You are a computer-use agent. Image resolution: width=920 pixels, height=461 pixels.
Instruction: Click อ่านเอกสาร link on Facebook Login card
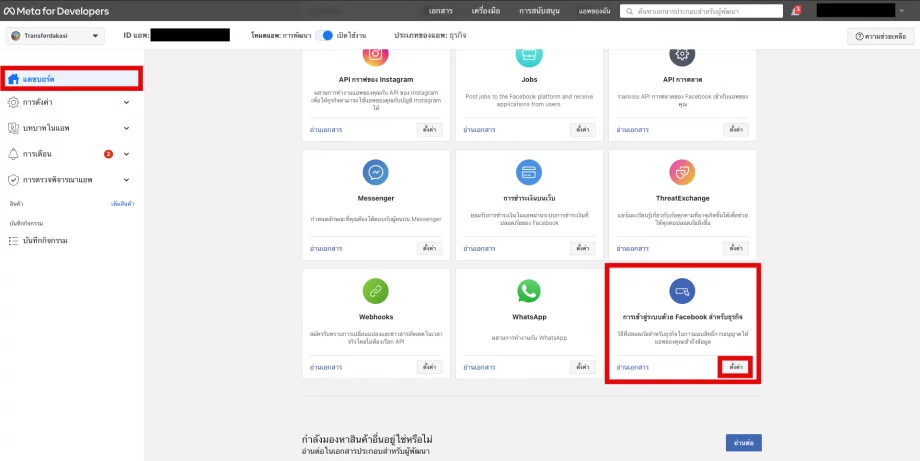(x=632, y=368)
